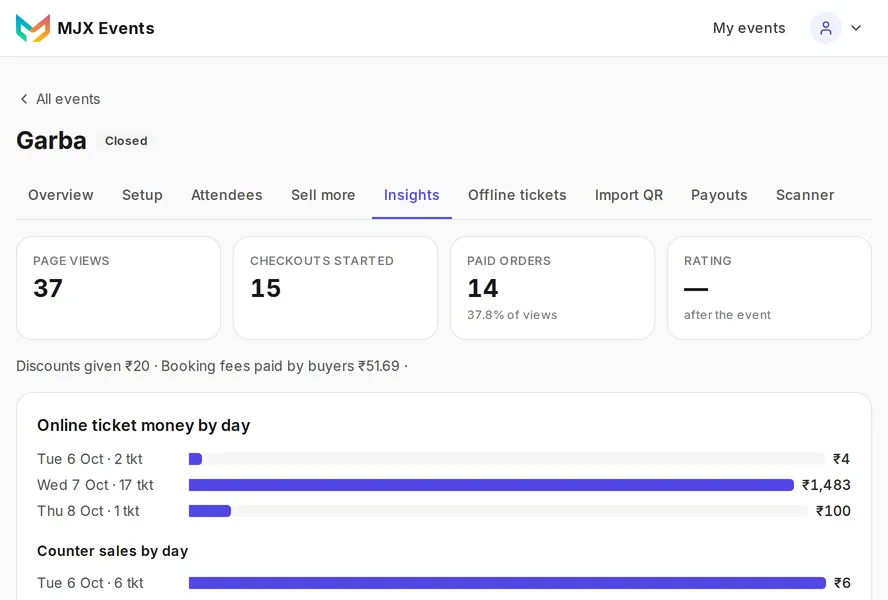This screenshot has height=600, width=888.
Task: Click the Page Views card showing 37
Action: (118, 288)
